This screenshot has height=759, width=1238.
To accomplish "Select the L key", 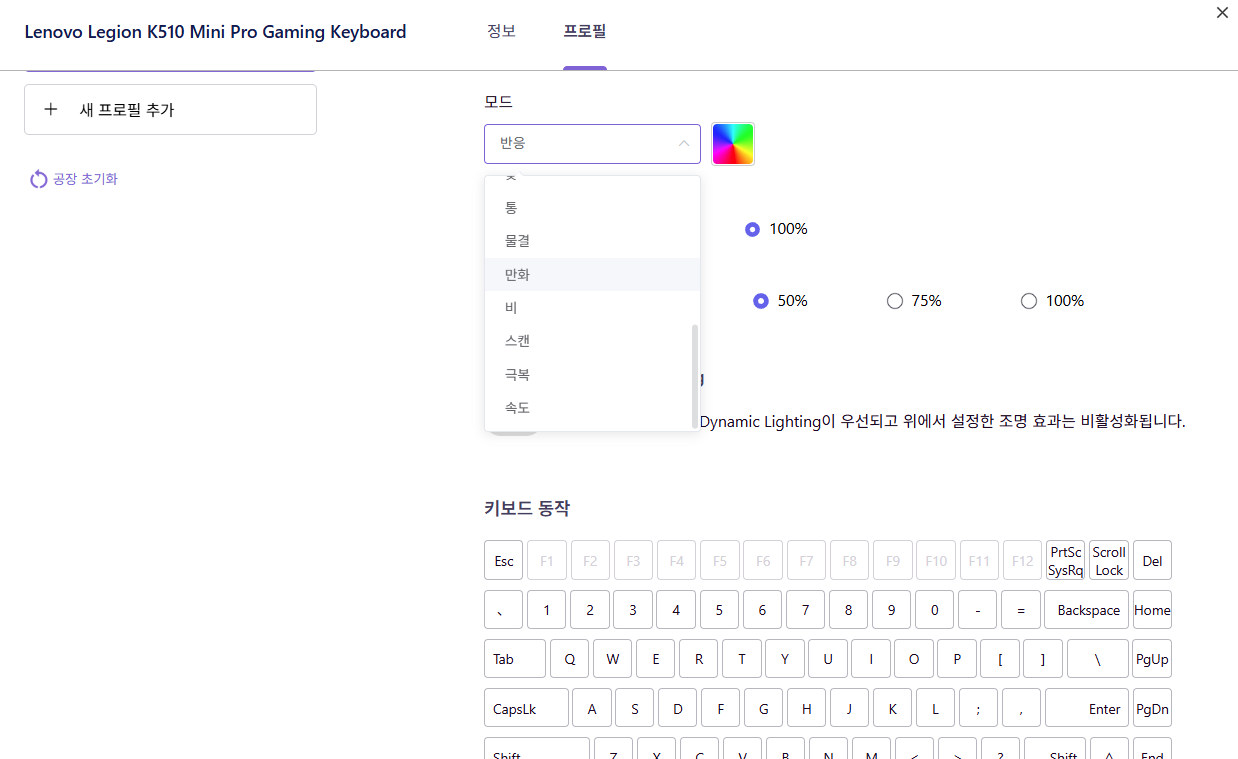I will click(x=936, y=708).
